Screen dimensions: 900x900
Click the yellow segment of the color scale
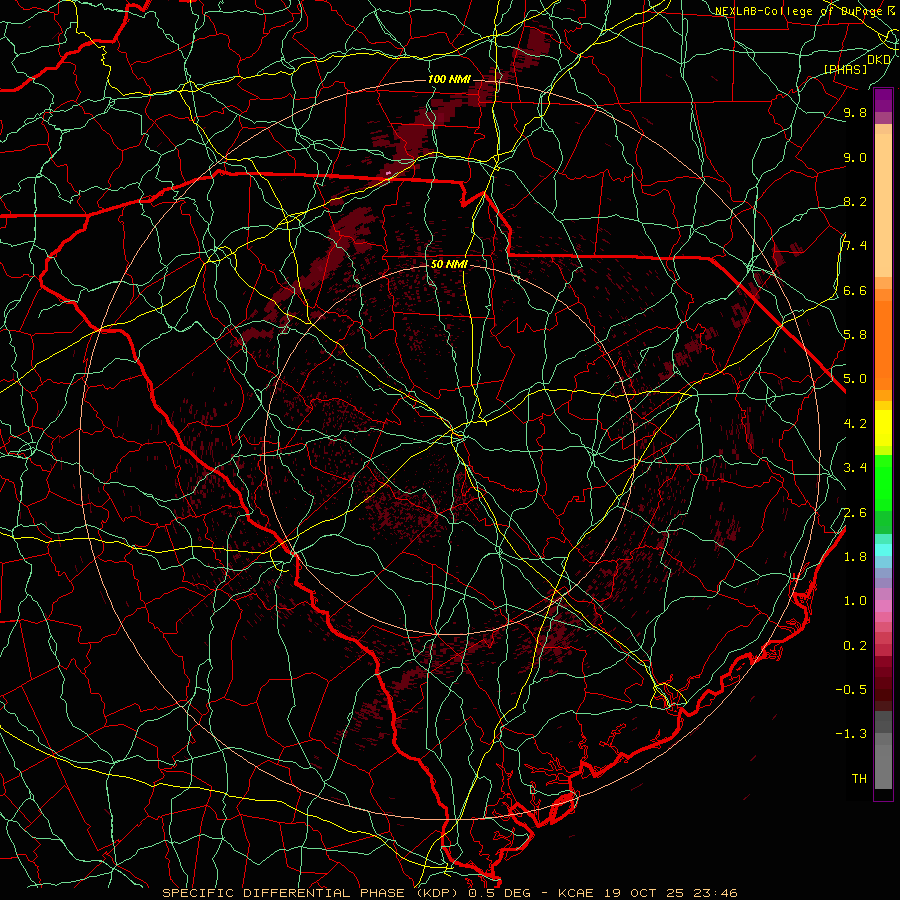883,428
